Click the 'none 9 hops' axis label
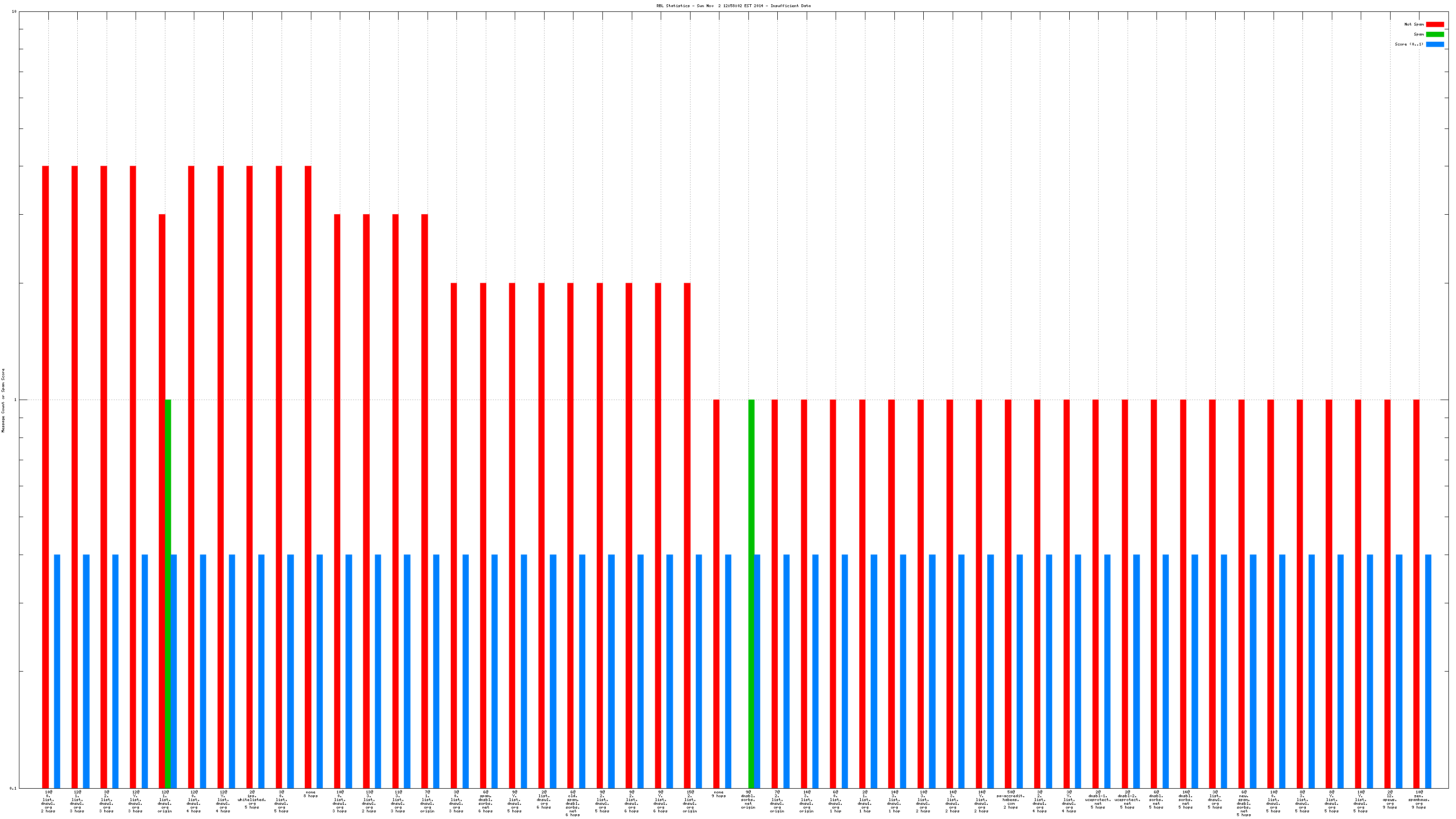1456x819 pixels. (x=719, y=794)
